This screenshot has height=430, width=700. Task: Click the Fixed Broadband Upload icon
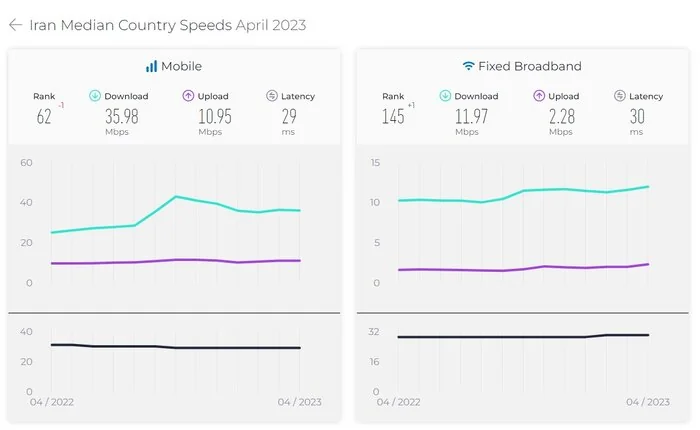(536, 96)
